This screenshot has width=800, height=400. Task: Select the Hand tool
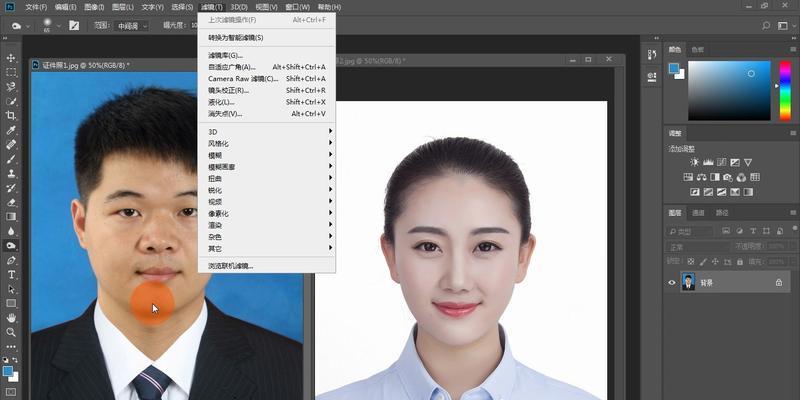pyautogui.click(x=11, y=318)
